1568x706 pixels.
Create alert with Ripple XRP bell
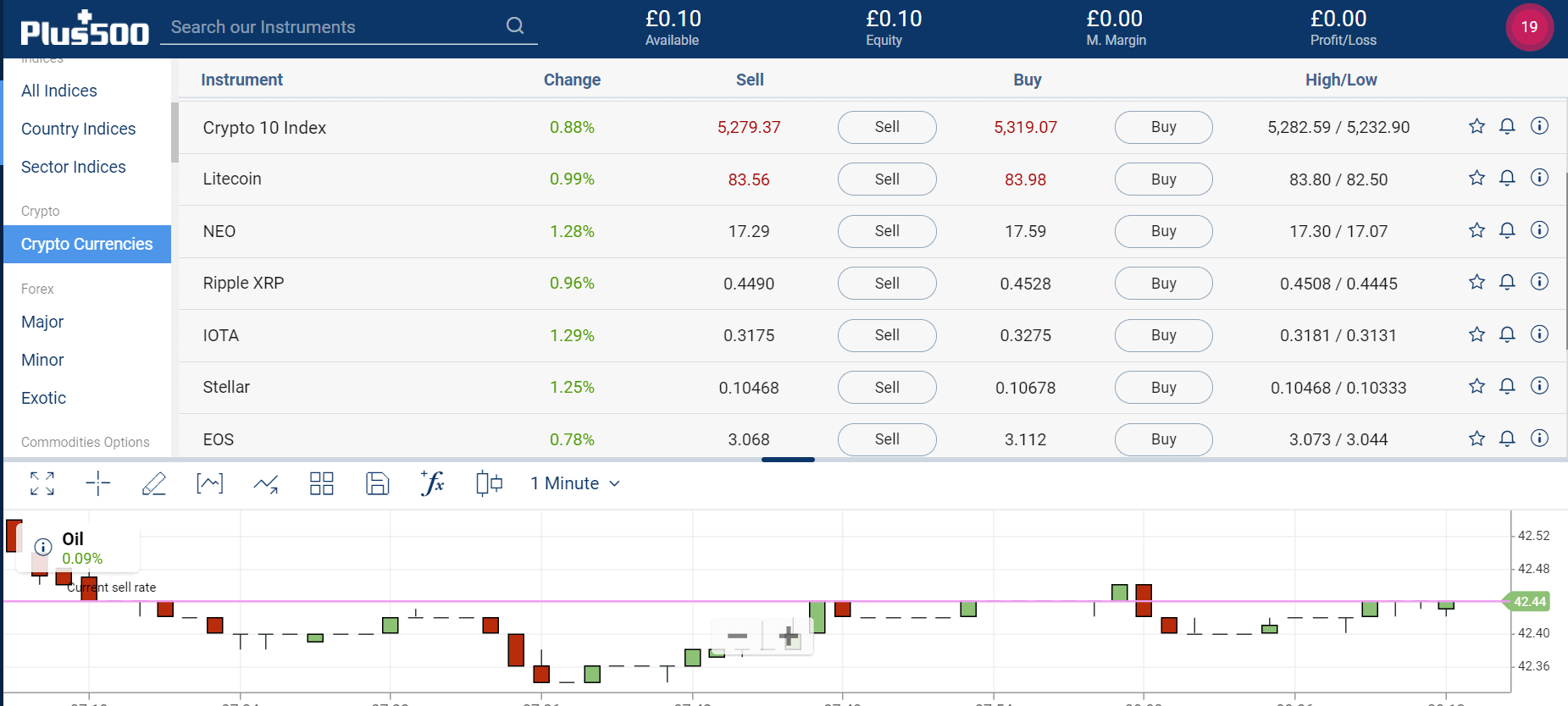pyautogui.click(x=1507, y=282)
